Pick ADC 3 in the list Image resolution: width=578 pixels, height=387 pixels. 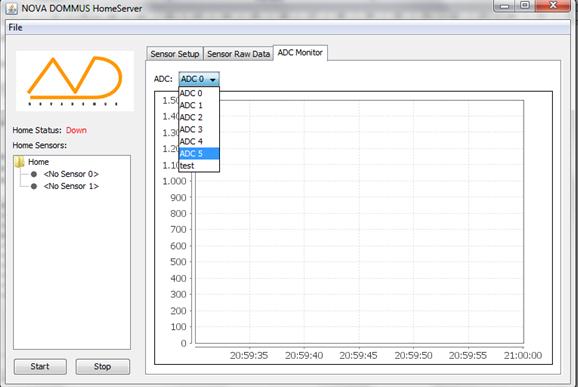[x=199, y=130]
